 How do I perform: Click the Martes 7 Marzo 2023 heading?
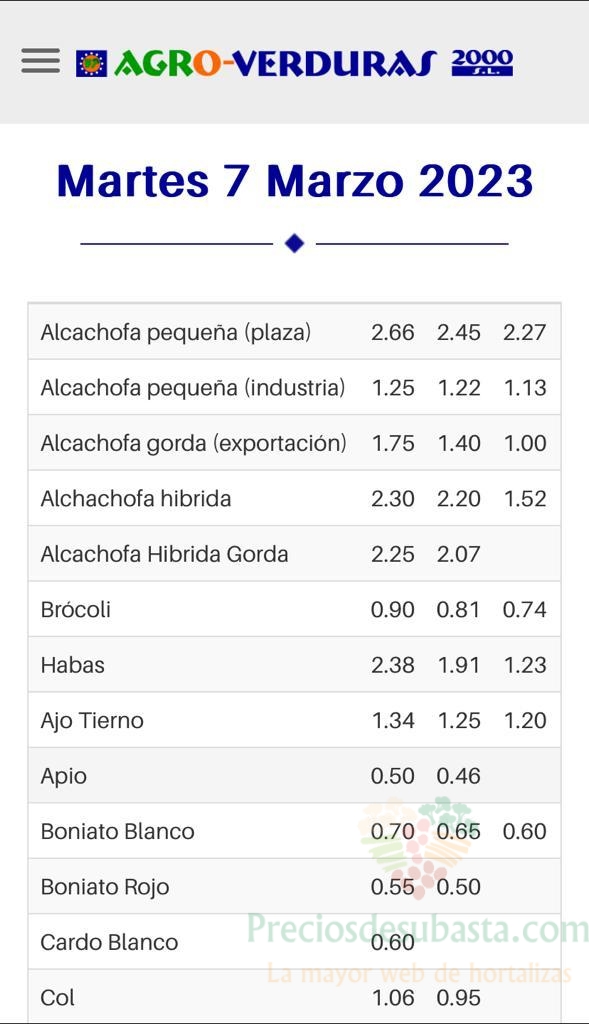pyautogui.click(x=294, y=180)
